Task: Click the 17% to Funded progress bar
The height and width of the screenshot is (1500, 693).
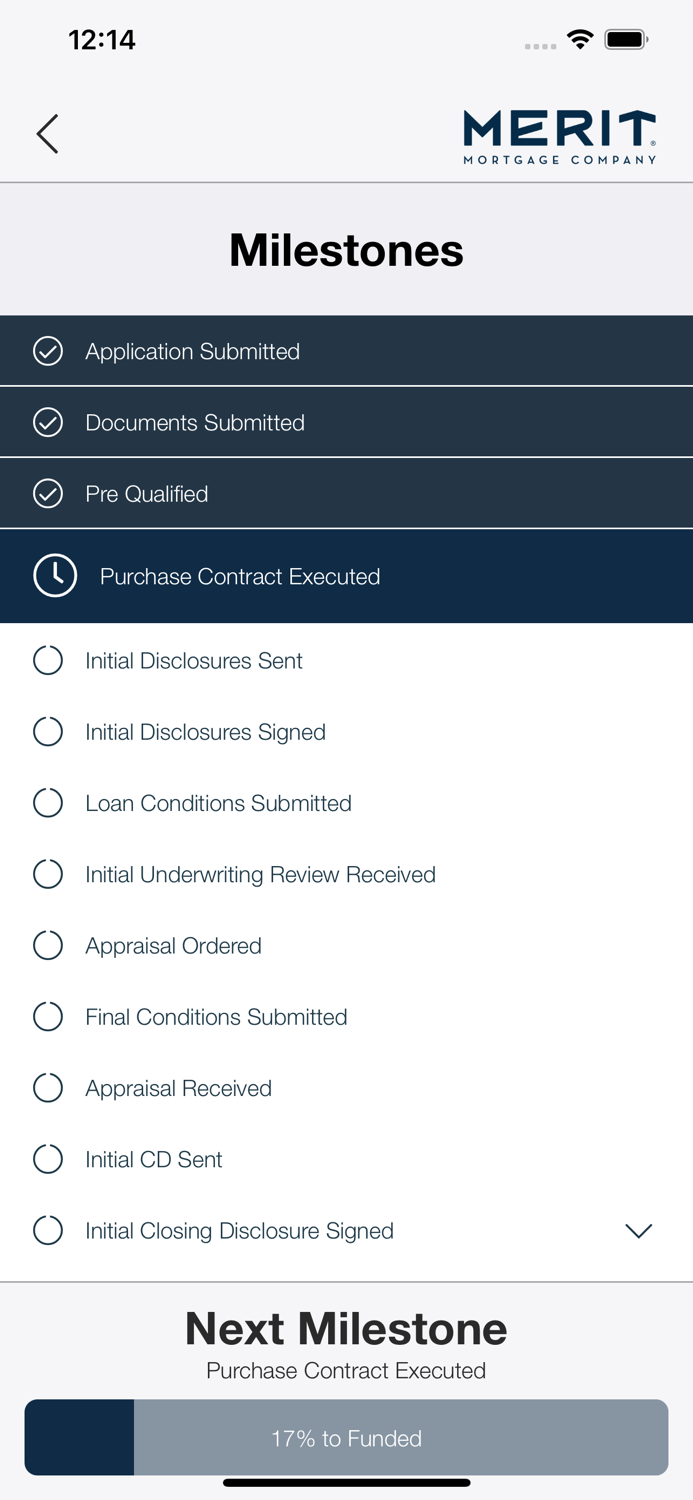Action: [346, 1437]
